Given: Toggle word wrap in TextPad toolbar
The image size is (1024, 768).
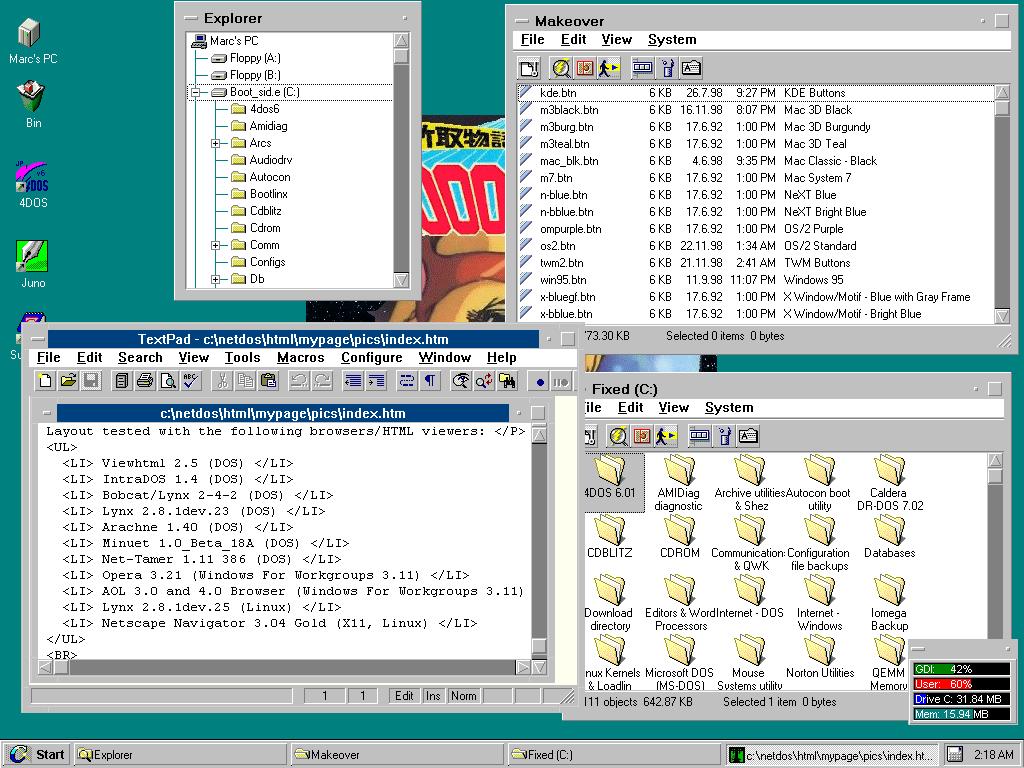Looking at the screenshot, I should pyautogui.click(x=406, y=381).
